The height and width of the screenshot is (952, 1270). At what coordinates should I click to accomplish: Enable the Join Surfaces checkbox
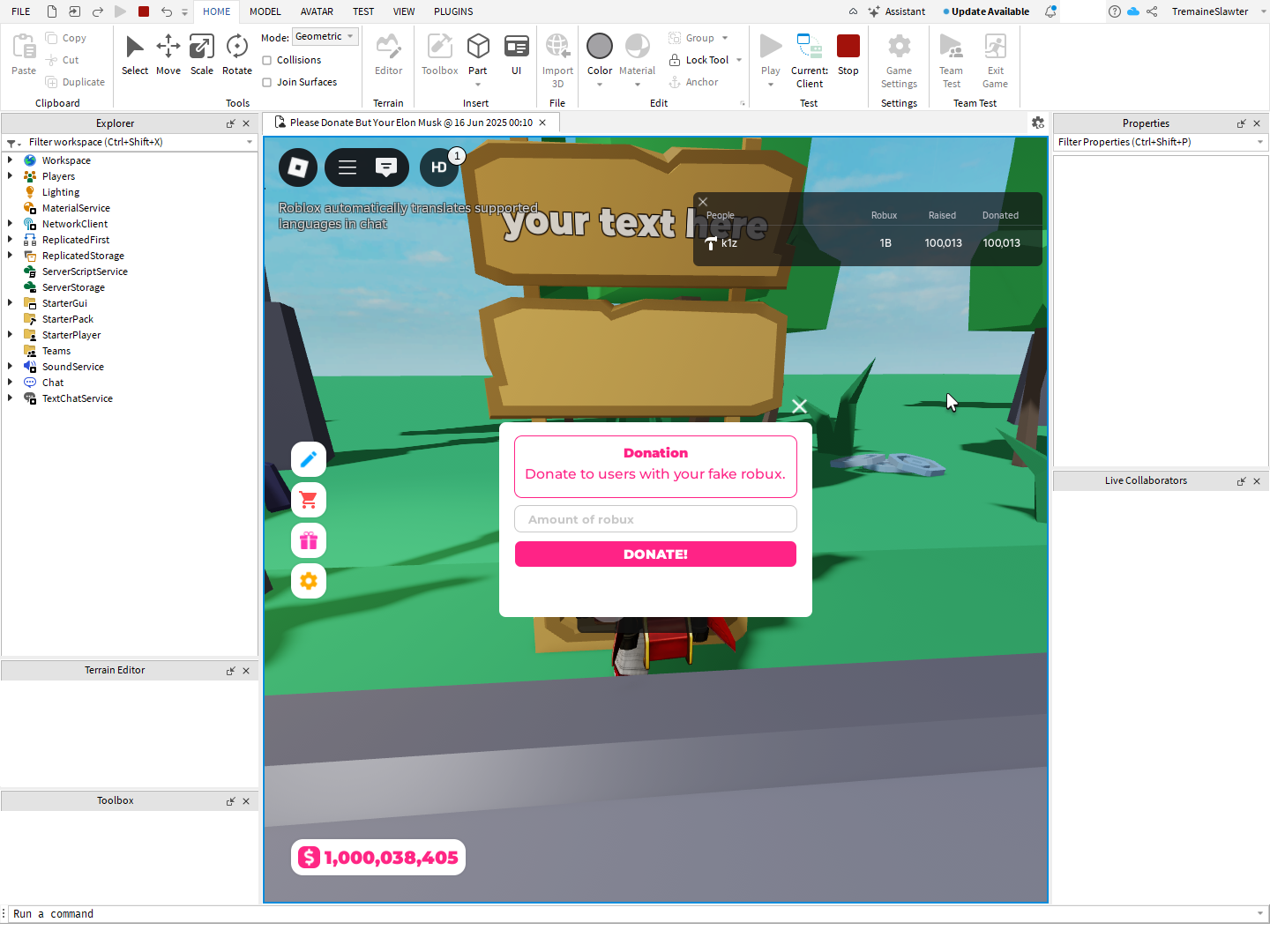267,82
